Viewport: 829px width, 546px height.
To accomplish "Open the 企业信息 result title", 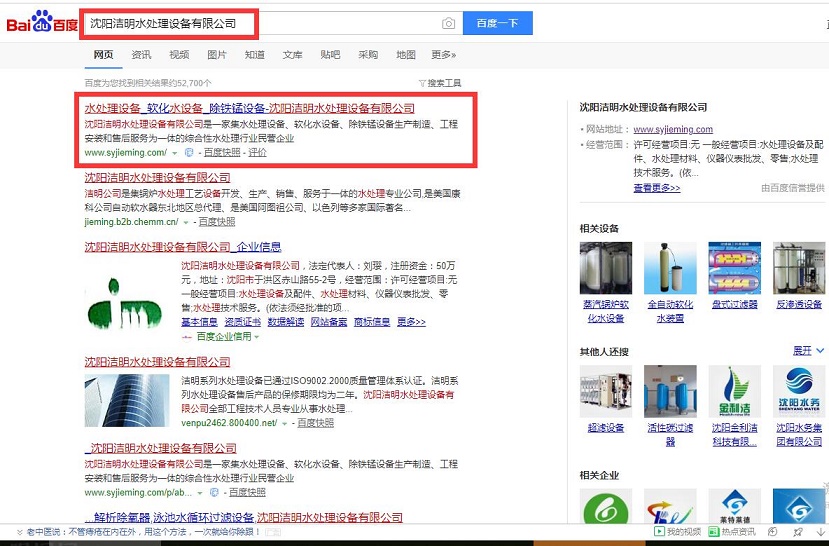I will (x=183, y=247).
